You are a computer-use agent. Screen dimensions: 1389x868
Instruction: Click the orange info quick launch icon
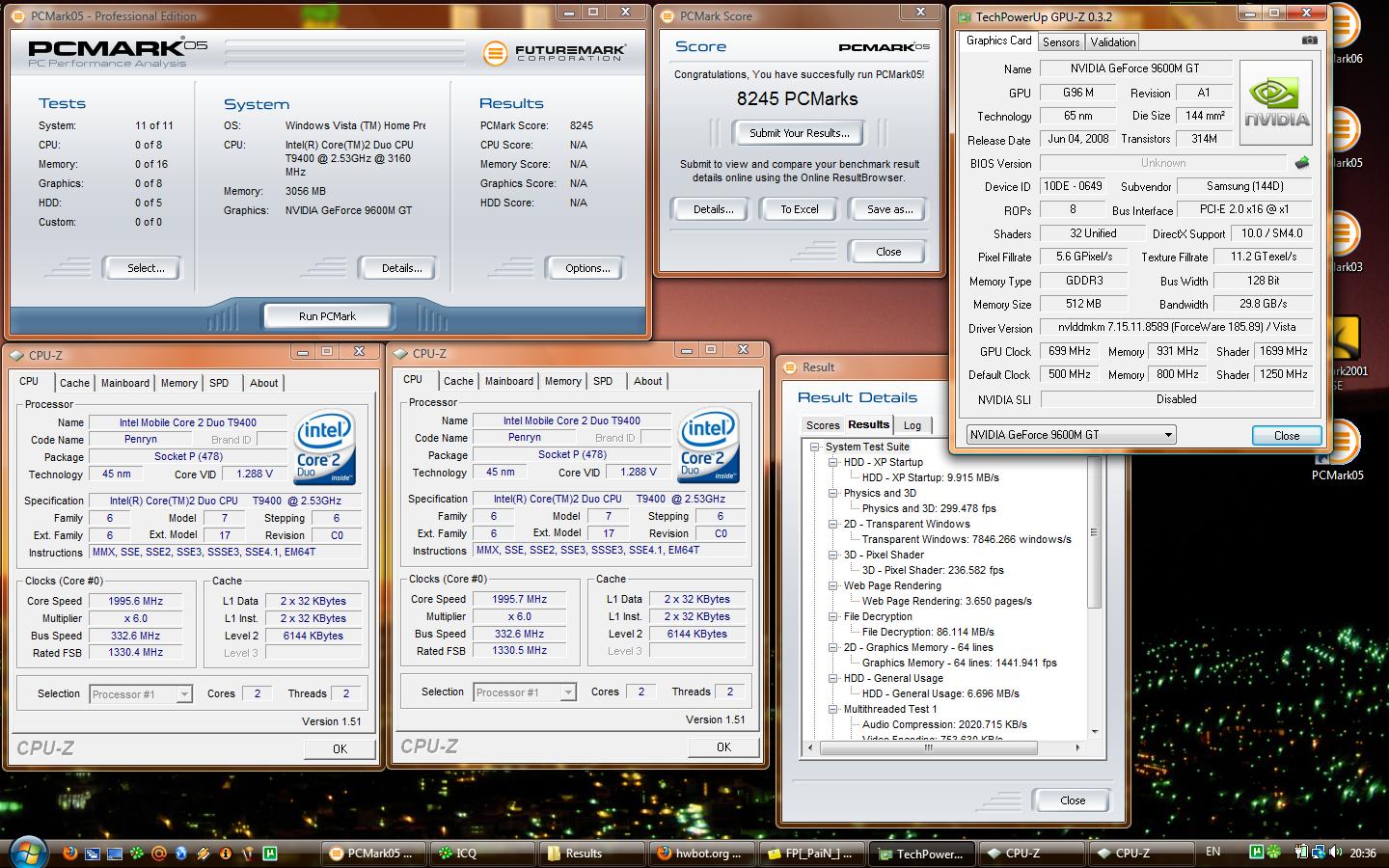tap(226, 853)
